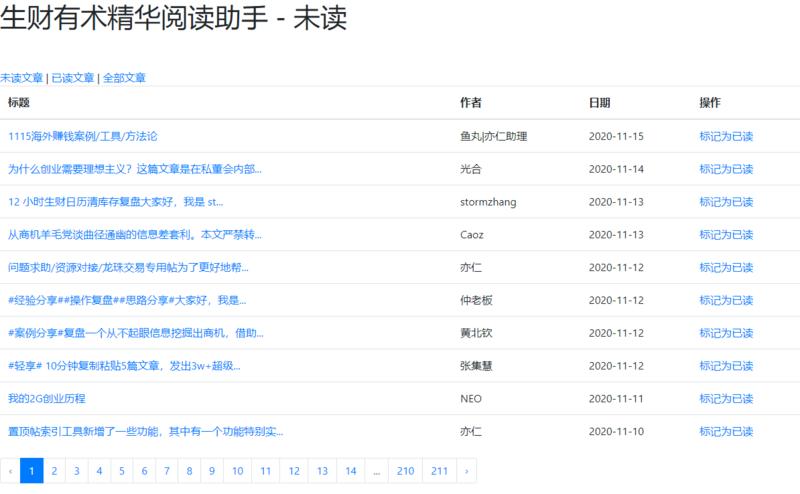The width and height of the screenshot is (800, 494).
Task: Go to page 2
Action: point(54,471)
